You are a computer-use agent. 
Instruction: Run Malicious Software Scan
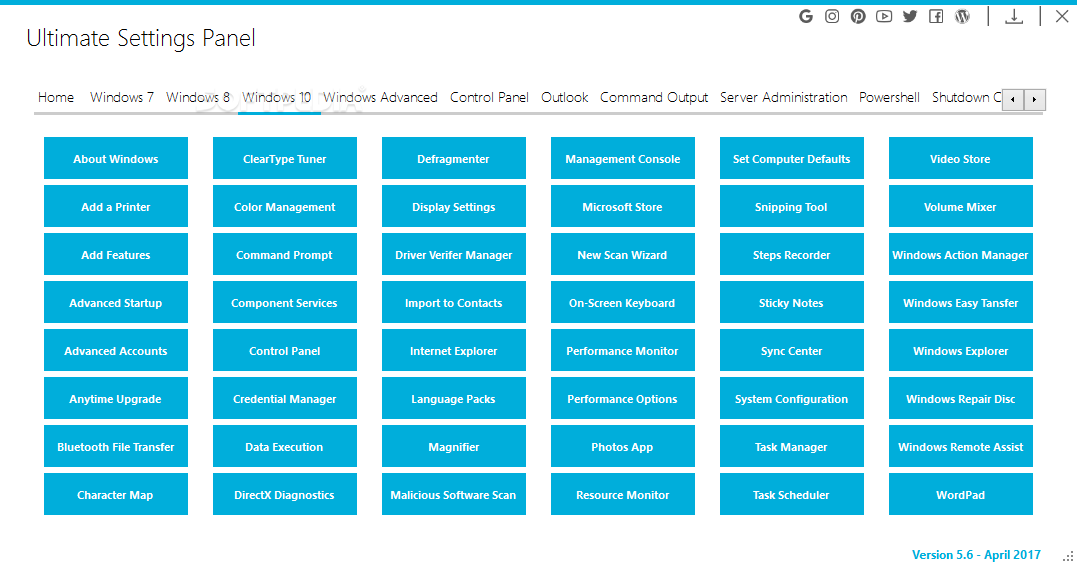[x=454, y=495]
